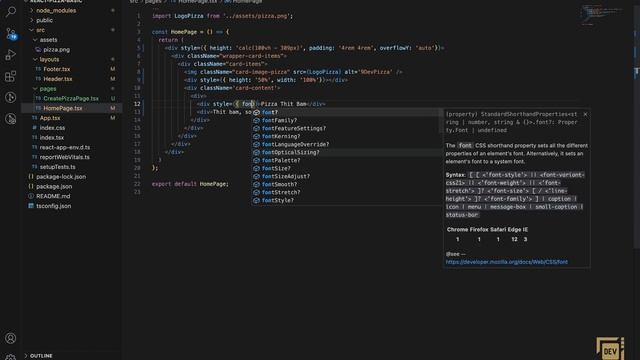Click the 'const HomePage' declaration text
The height and width of the screenshot is (360, 640).
tap(174, 32)
